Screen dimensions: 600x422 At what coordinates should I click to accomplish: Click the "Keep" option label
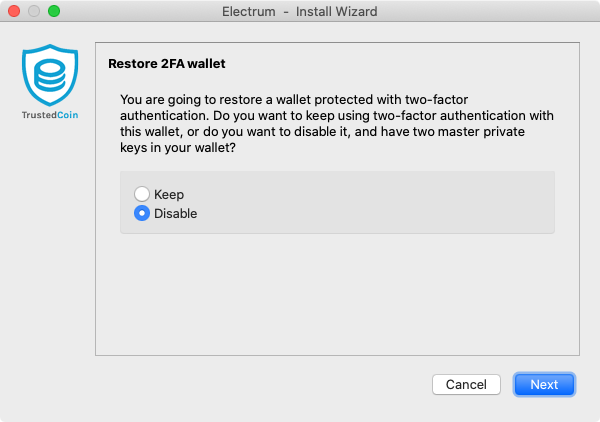(169, 194)
